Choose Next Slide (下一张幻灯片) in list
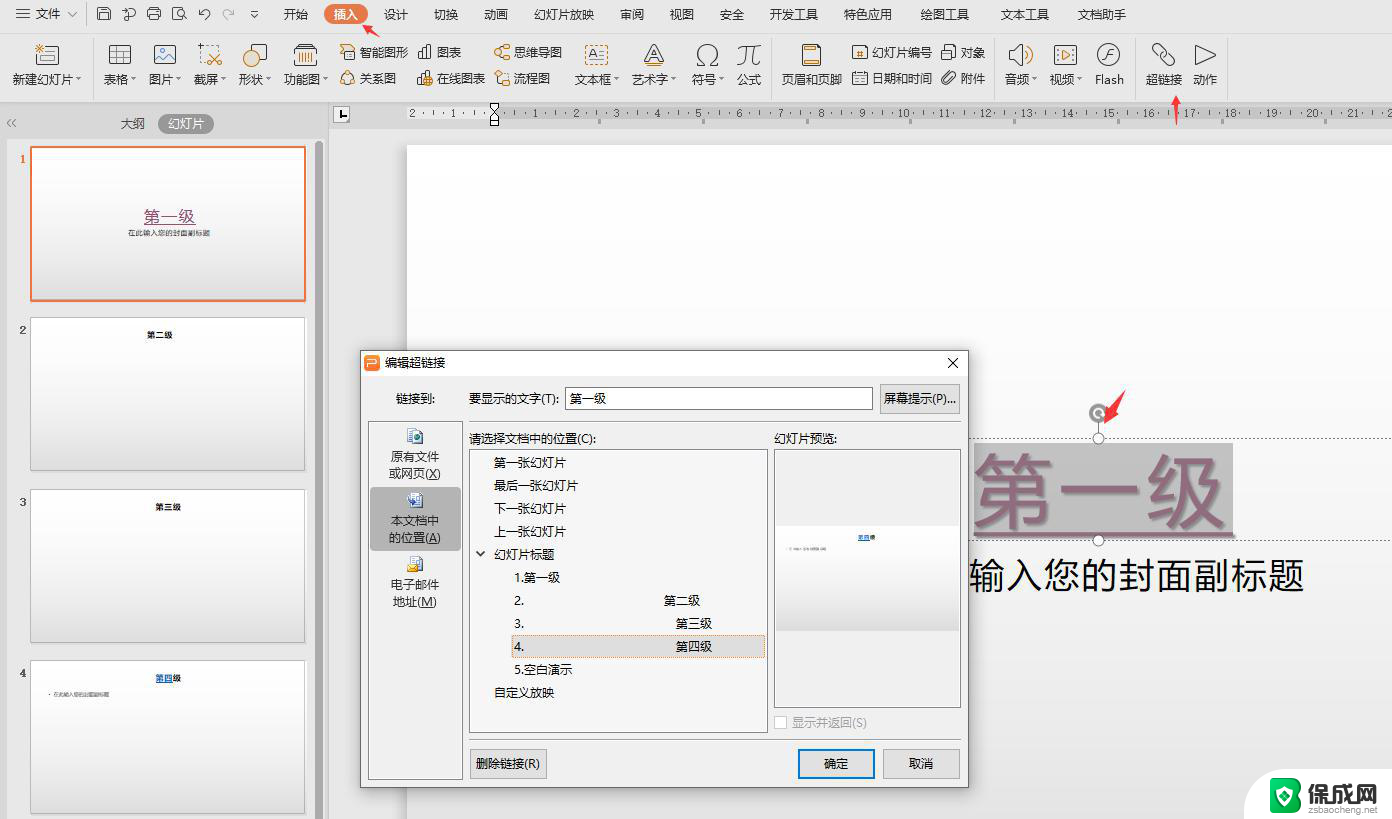 [530, 508]
